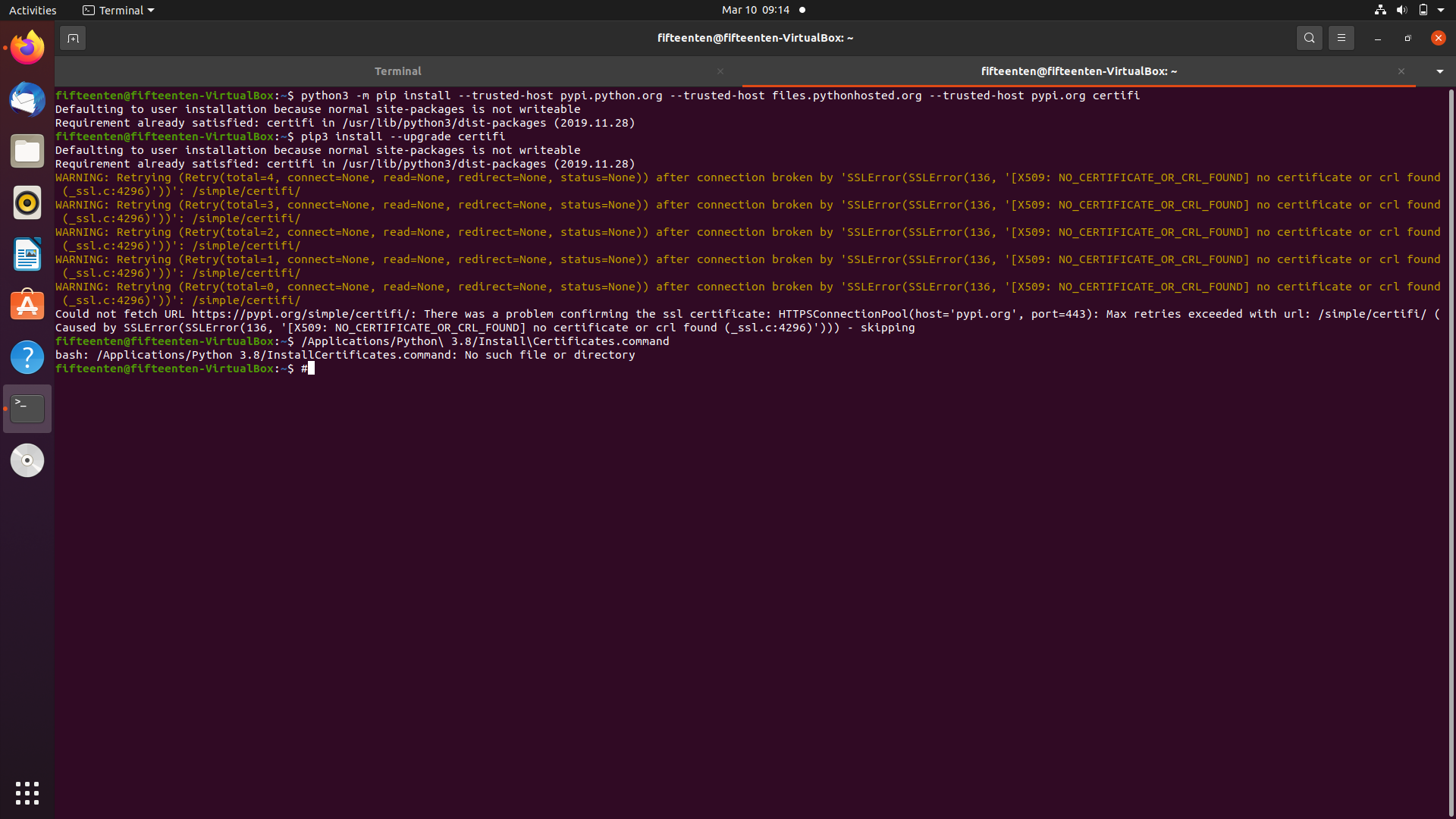Click the DVD disc icon in the dock
Viewport: 1456px width, 819px height.
tap(27, 460)
